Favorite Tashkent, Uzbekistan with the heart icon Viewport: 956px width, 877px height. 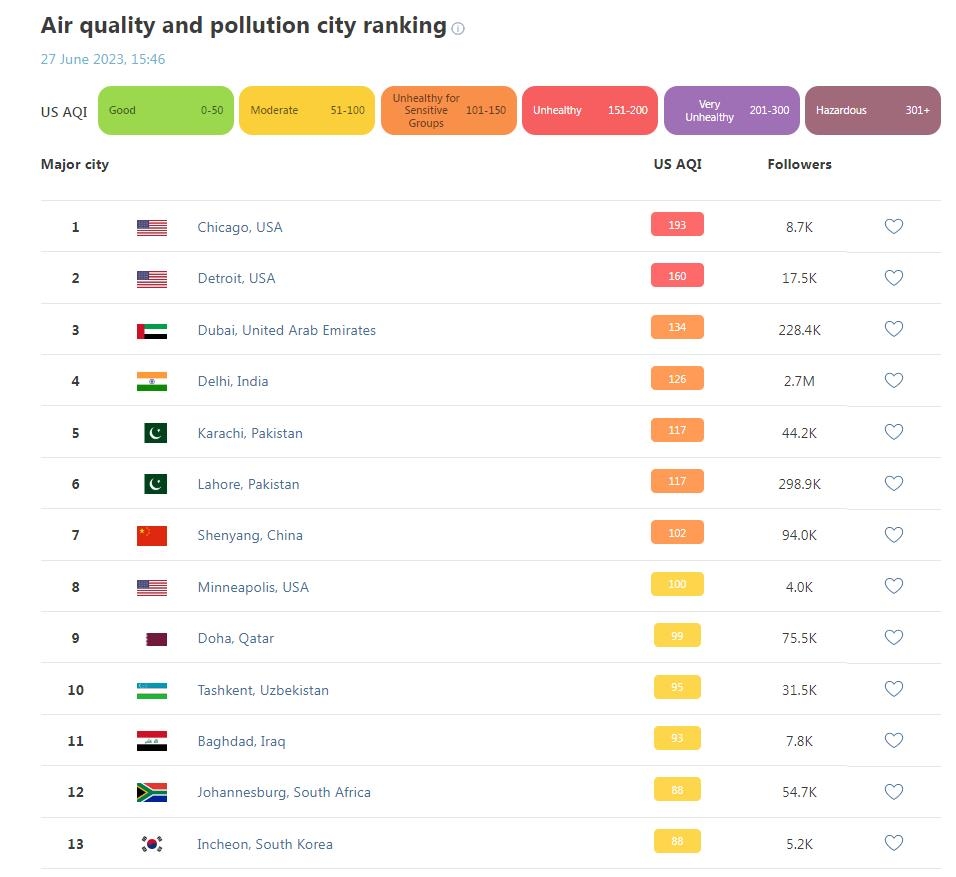click(x=893, y=689)
